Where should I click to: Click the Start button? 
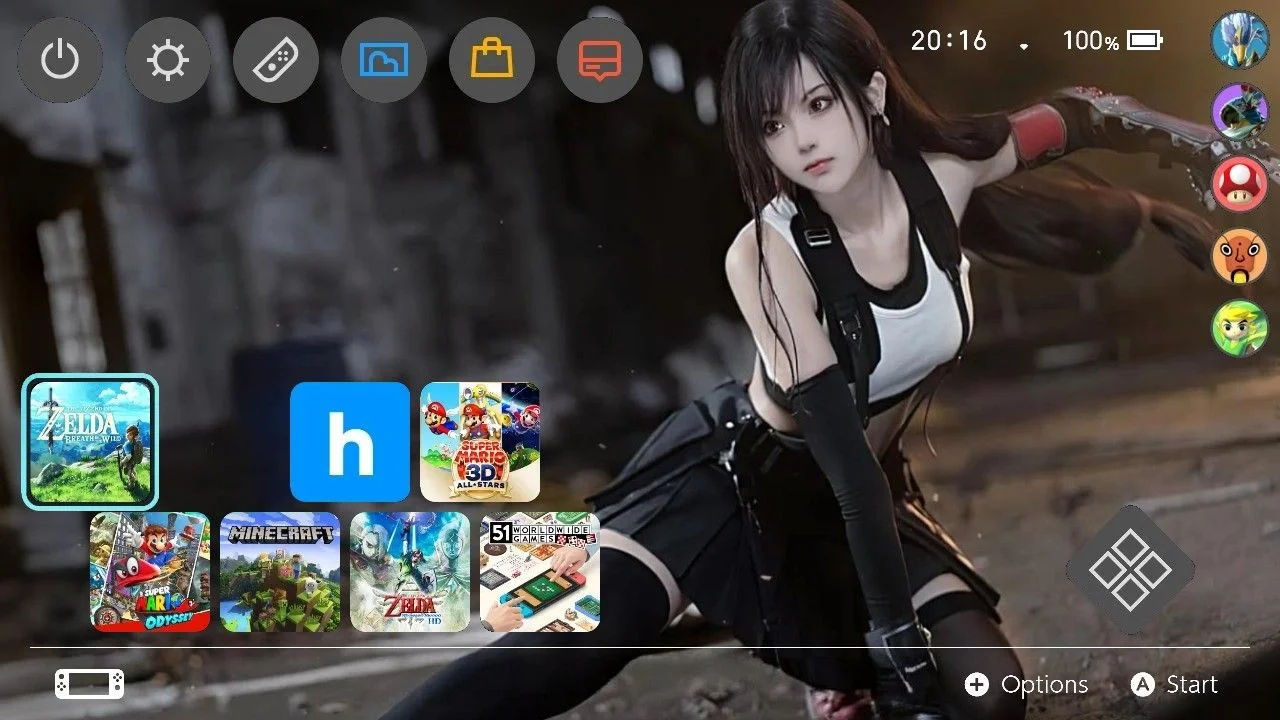coord(1174,685)
